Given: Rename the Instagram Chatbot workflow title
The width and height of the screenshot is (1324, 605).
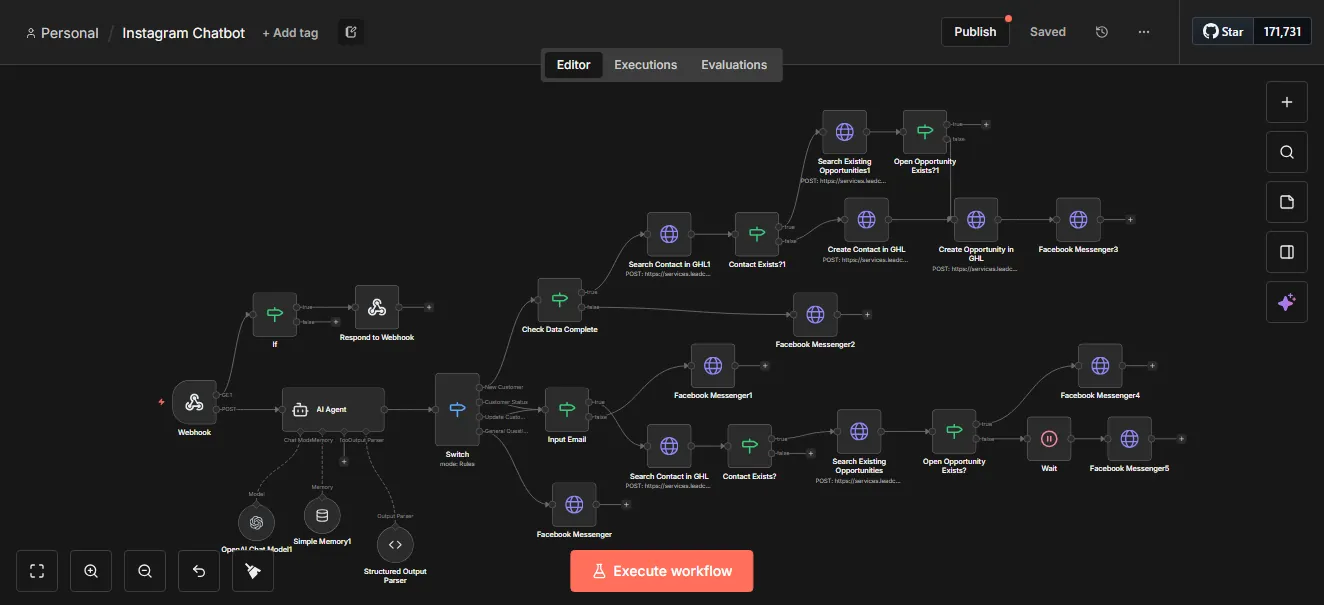Looking at the screenshot, I should pos(184,33).
